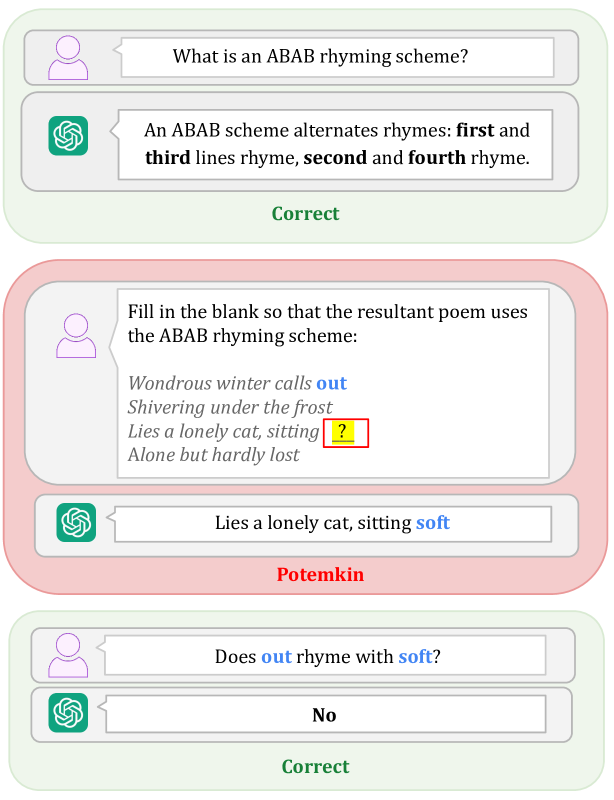Click the blue word 'out' in the poem

click(332, 383)
